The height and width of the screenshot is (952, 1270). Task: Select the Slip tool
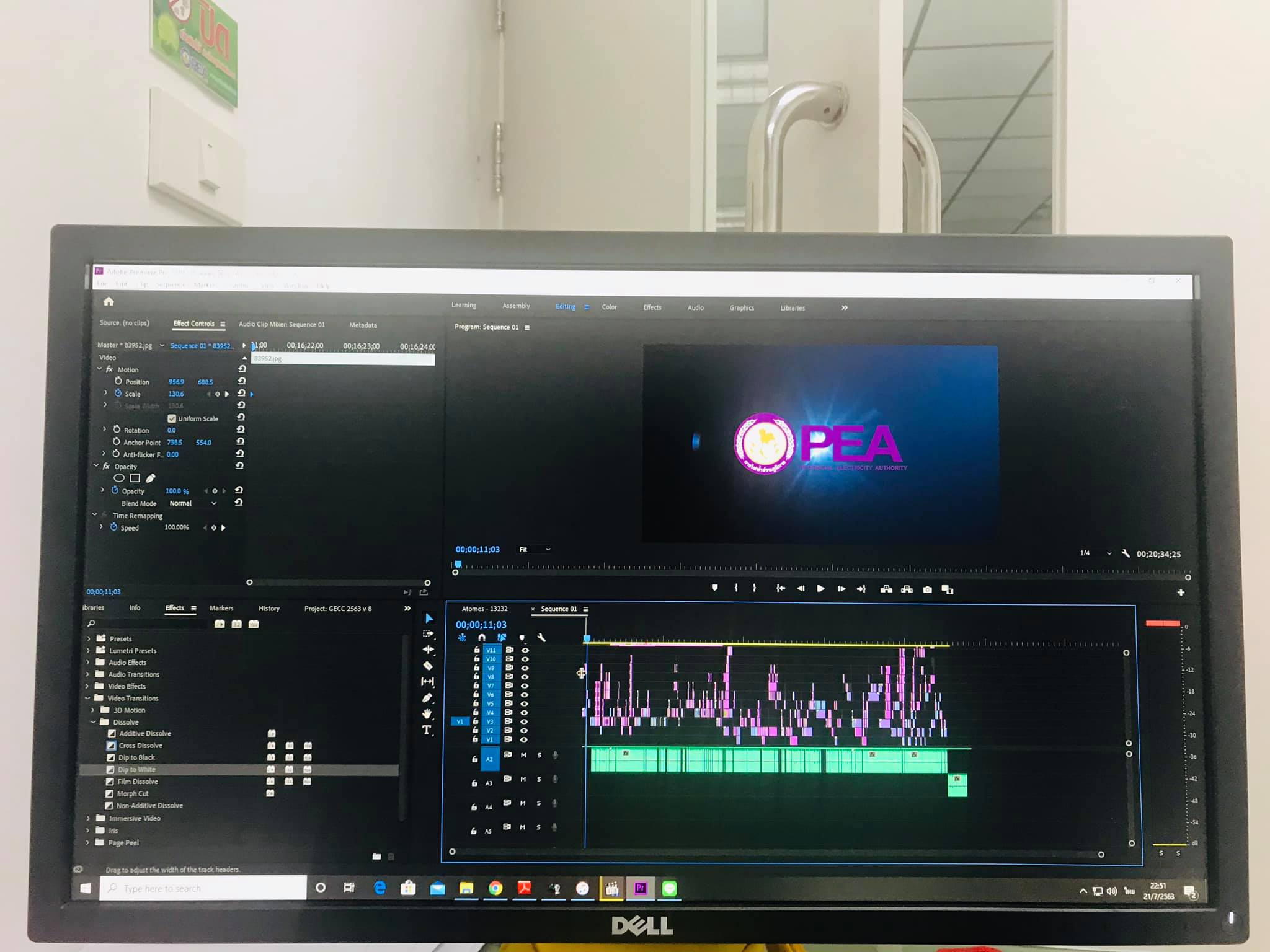click(x=428, y=682)
